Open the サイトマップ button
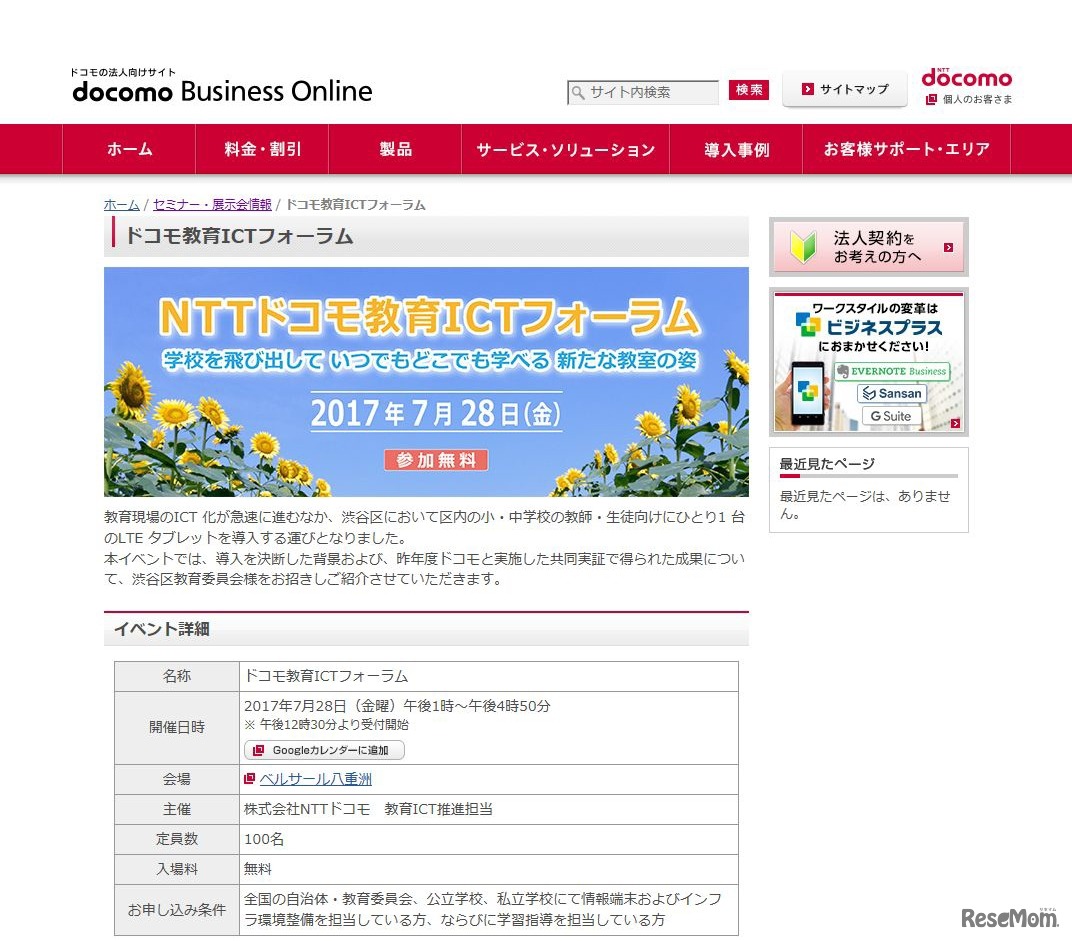This screenshot has height=941, width=1072. tap(845, 89)
